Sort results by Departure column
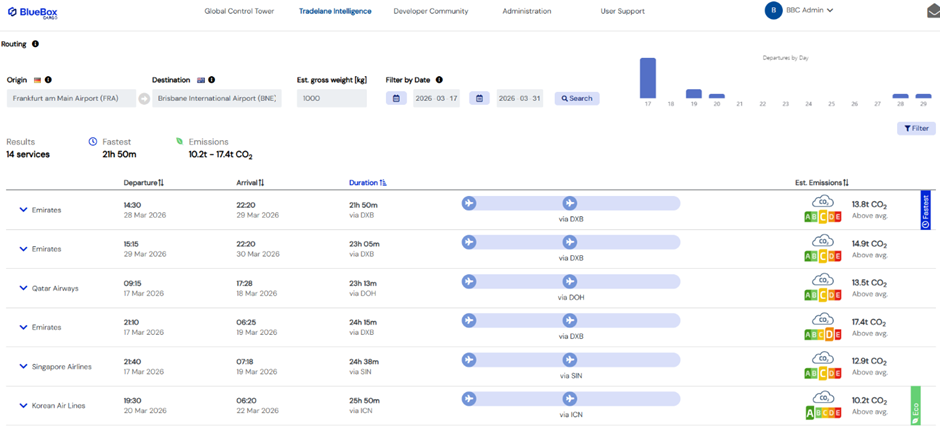Screen dimensions: 940x426 (x=144, y=183)
